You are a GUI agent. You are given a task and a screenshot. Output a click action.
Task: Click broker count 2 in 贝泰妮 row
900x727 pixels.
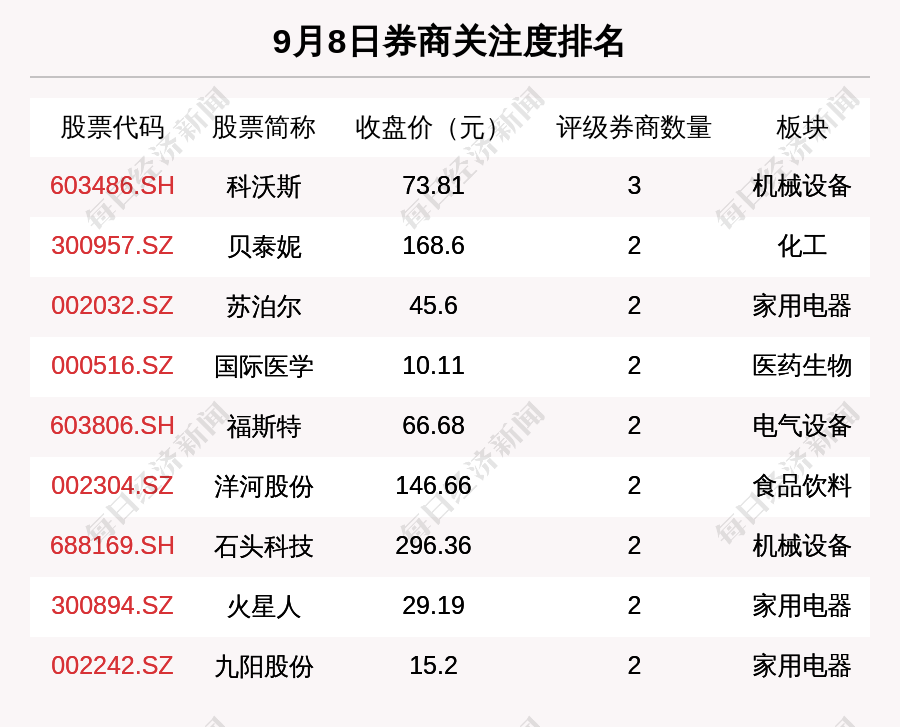pos(634,246)
